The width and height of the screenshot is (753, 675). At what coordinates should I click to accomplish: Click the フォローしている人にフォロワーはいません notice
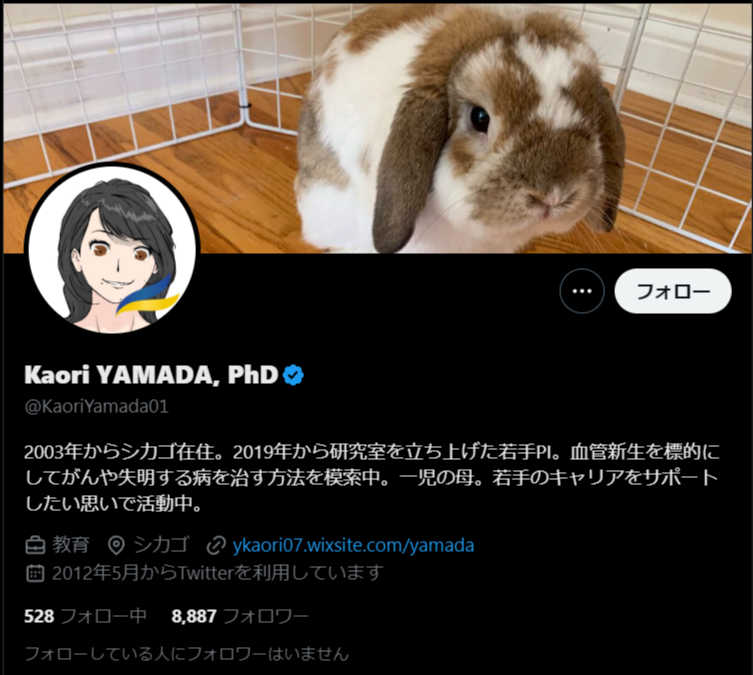(x=186, y=654)
